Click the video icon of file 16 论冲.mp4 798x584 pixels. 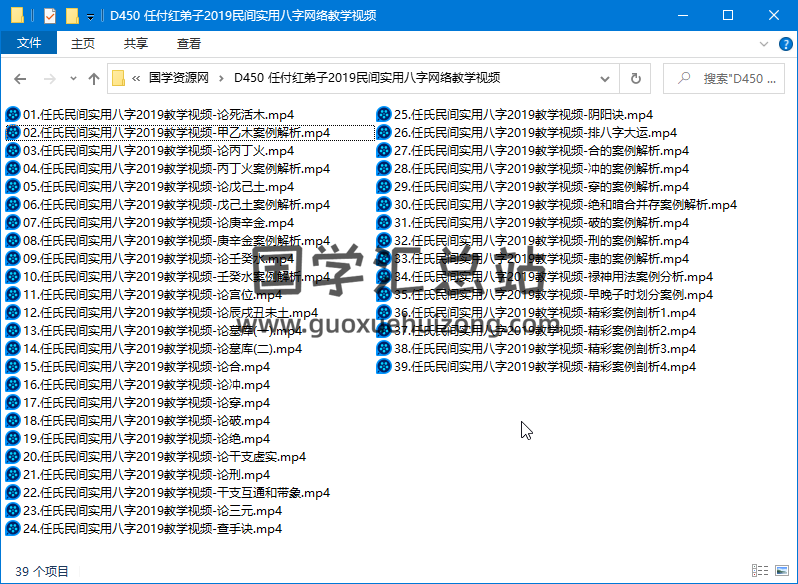[x=13, y=385]
